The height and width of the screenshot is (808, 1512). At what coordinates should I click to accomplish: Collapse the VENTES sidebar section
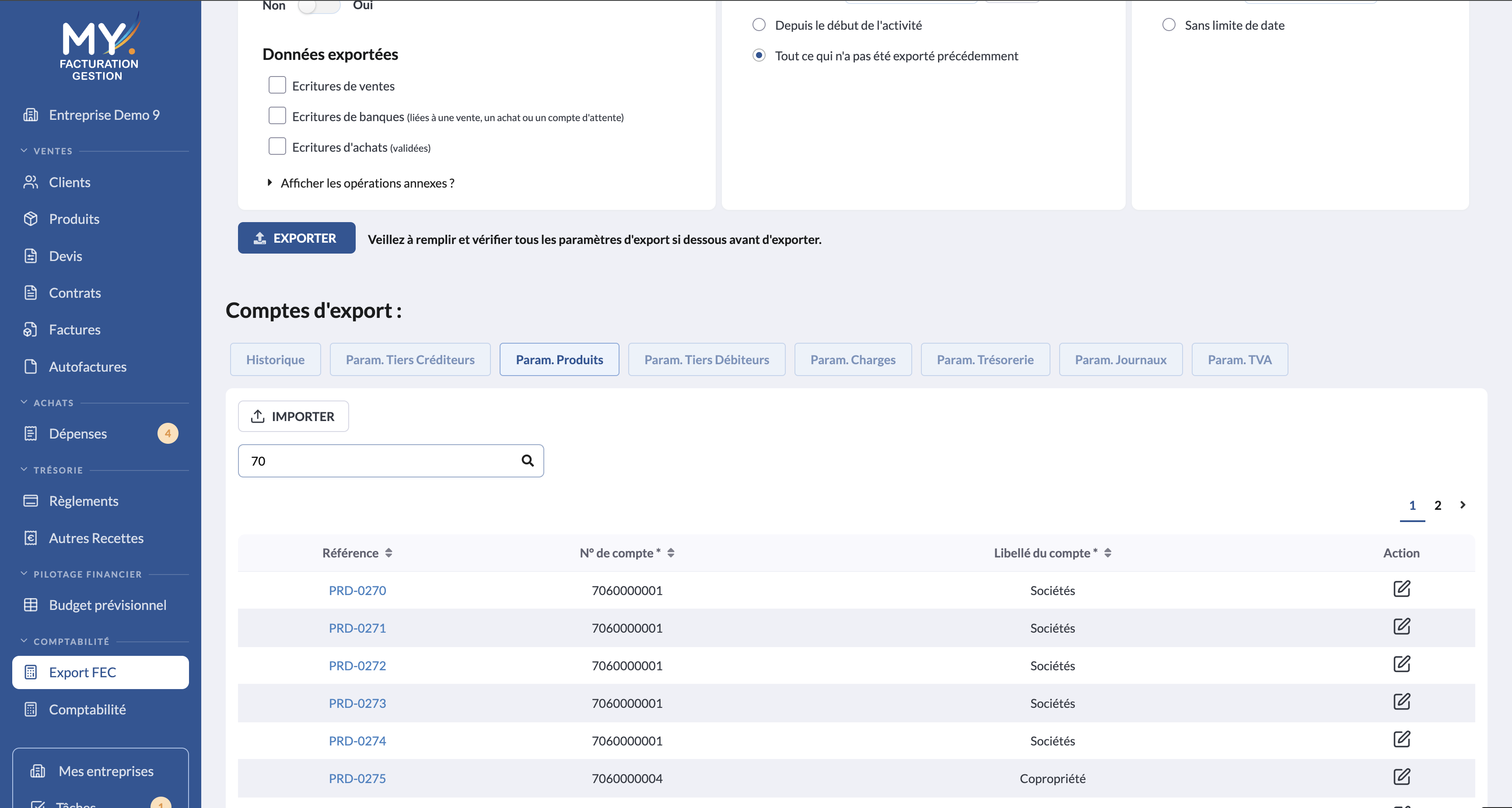(24, 151)
